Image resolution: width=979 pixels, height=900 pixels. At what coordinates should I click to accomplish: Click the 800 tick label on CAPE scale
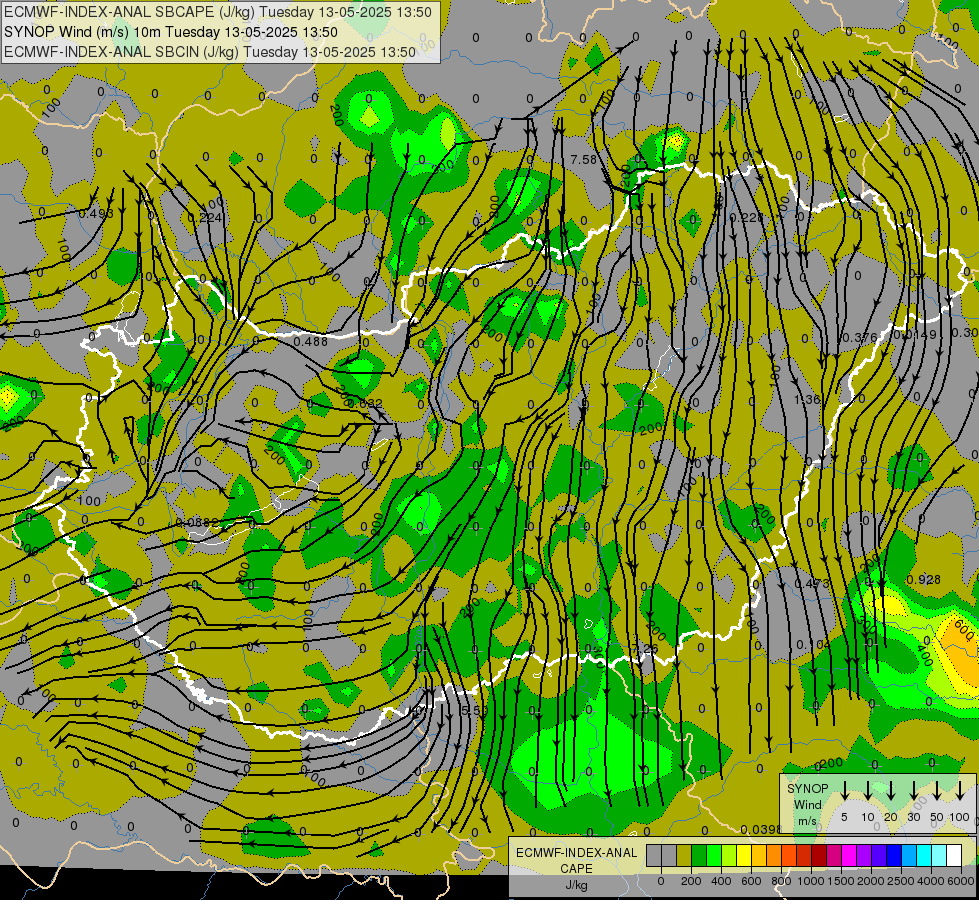[781, 881]
